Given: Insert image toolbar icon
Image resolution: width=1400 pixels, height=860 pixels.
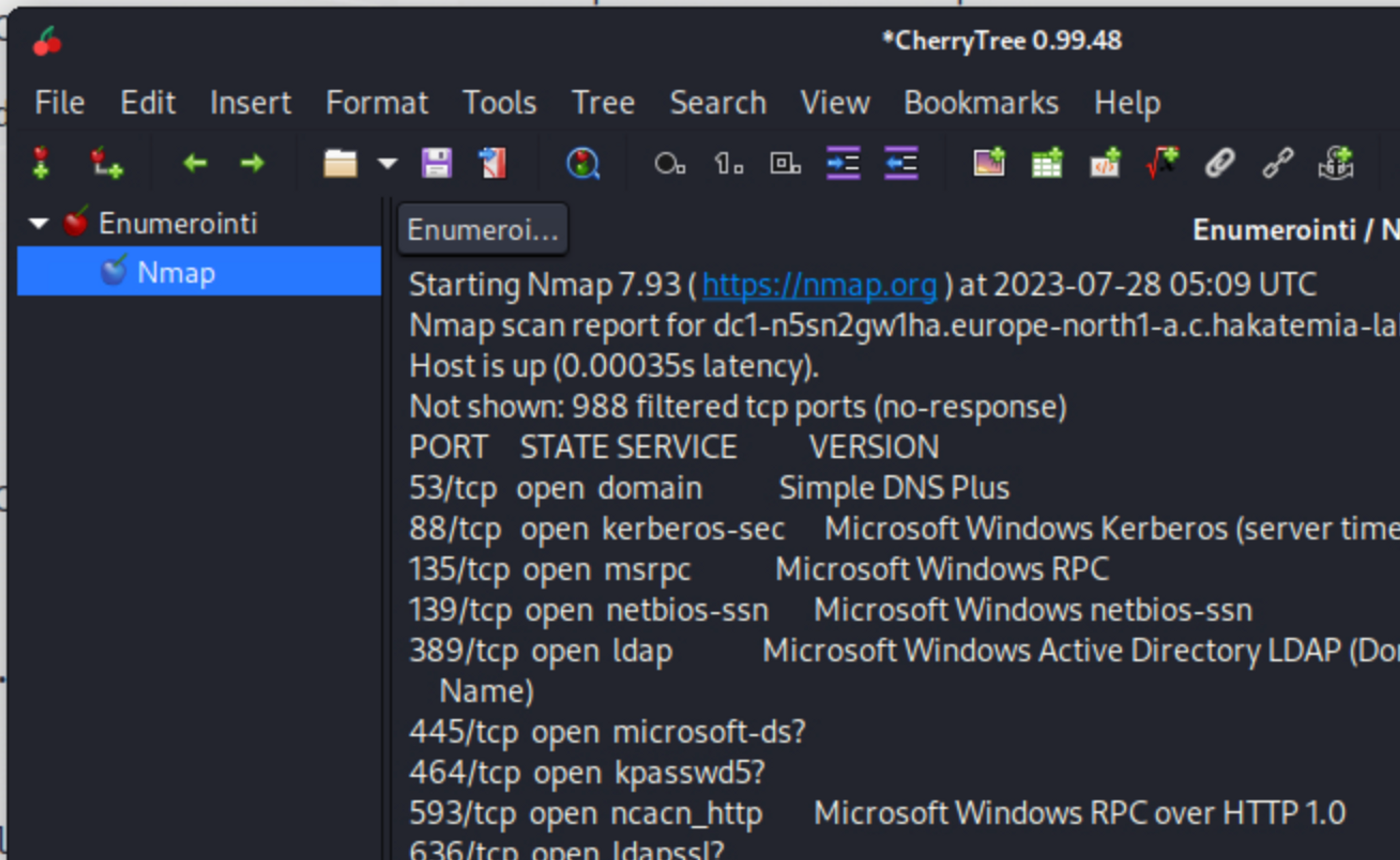Looking at the screenshot, I should 989,163.
